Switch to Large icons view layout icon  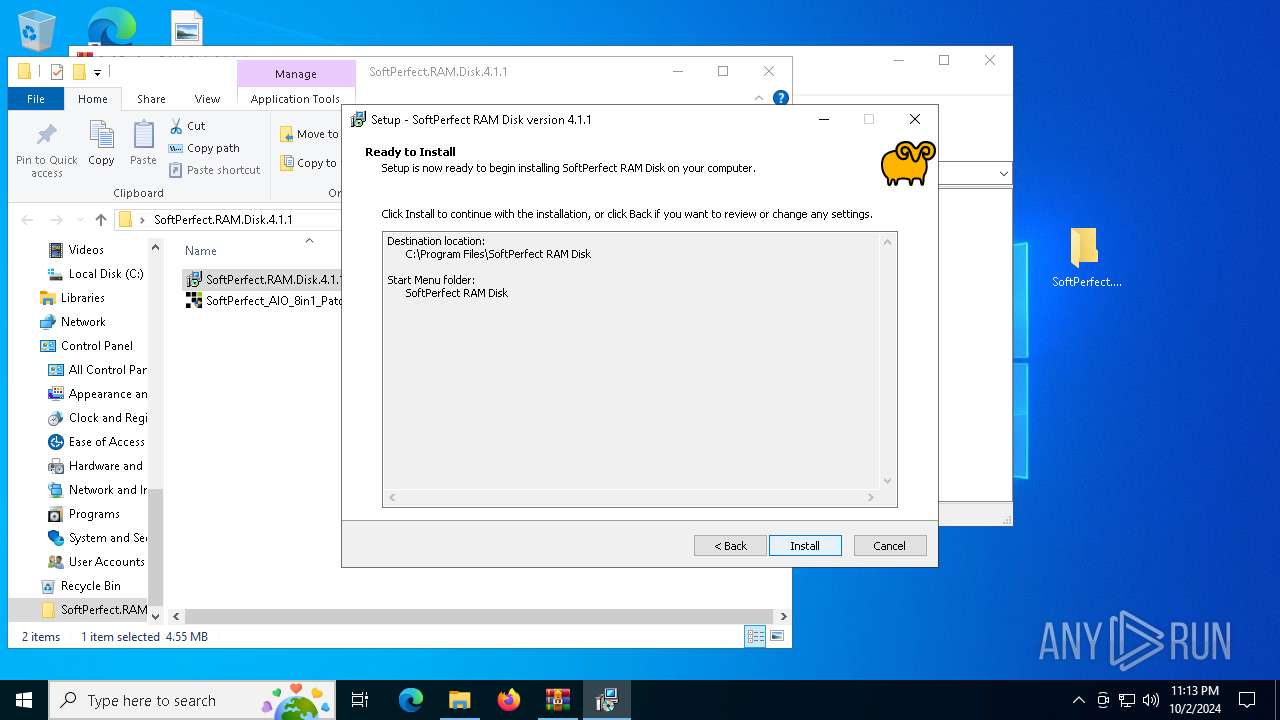[776, 636]
